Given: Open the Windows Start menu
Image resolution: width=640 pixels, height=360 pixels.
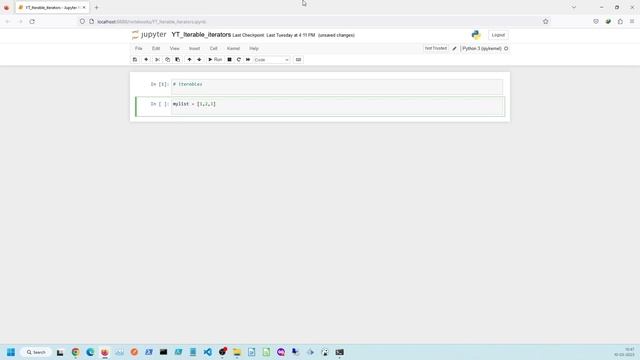Looking at the screenshot, I should click(11, 352).
